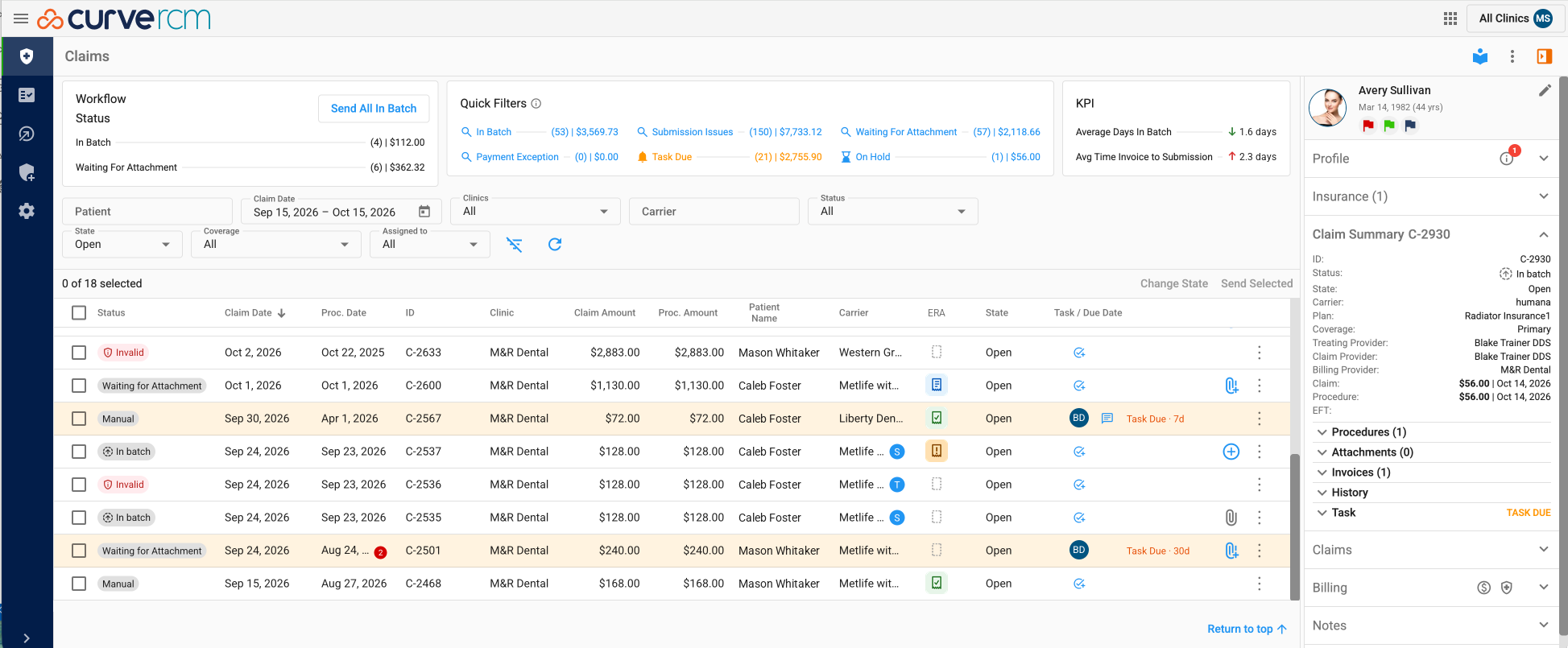
Task: Open the analytics sidebar icon
Action: (27, 134)
